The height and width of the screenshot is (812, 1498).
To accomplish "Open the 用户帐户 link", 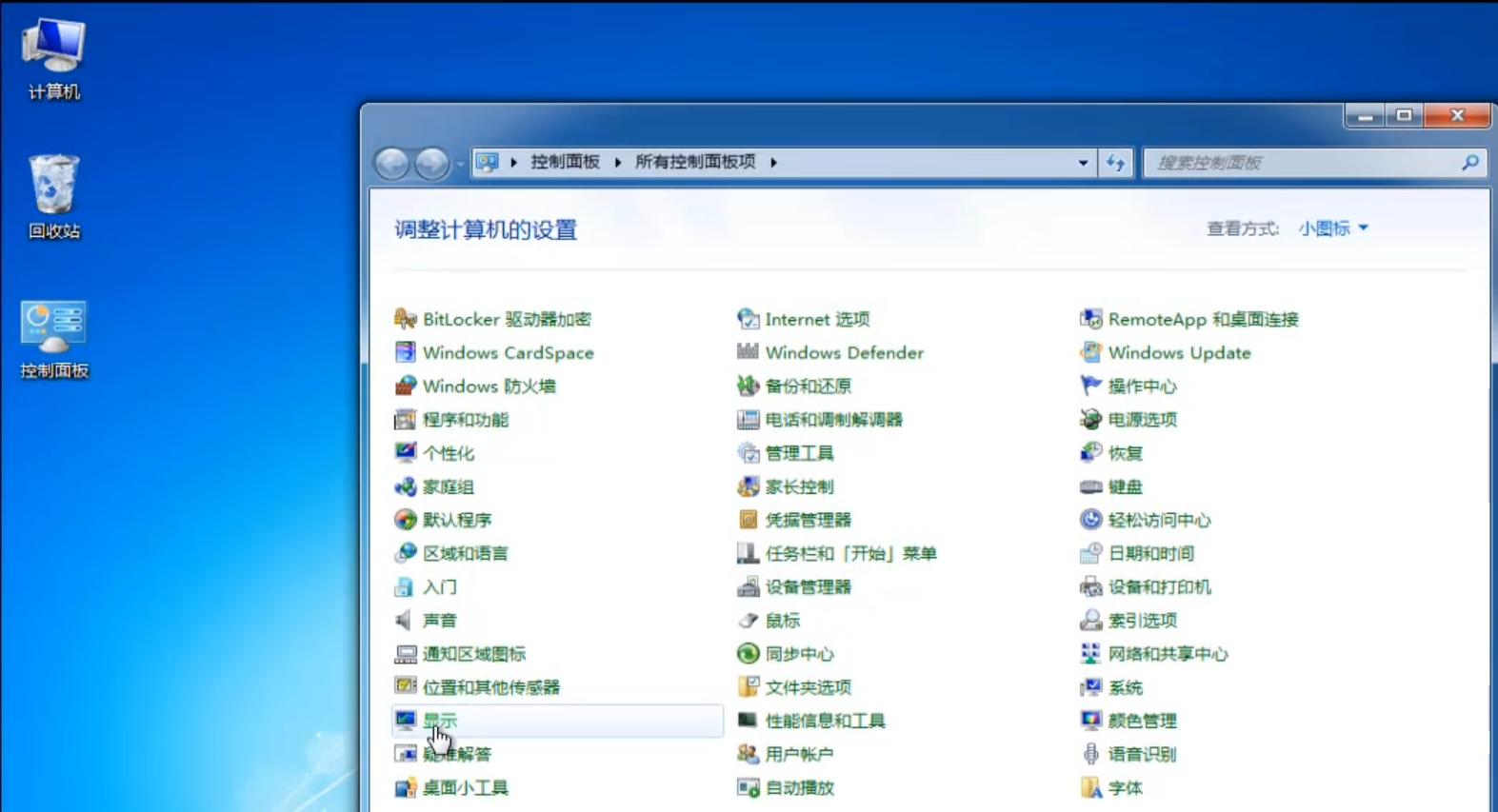I will click(x=798, y=754).
